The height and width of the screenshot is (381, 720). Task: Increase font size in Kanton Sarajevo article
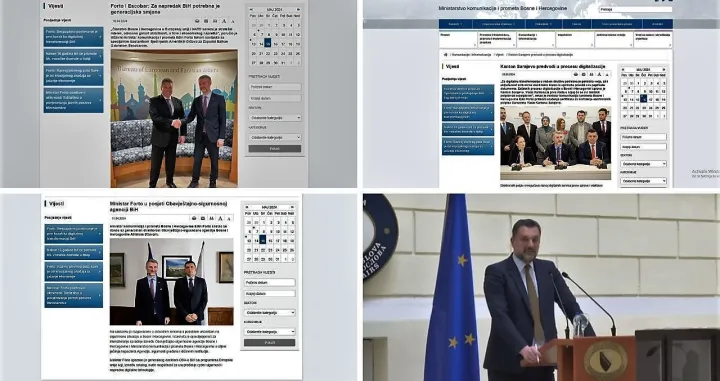(600, 74)
